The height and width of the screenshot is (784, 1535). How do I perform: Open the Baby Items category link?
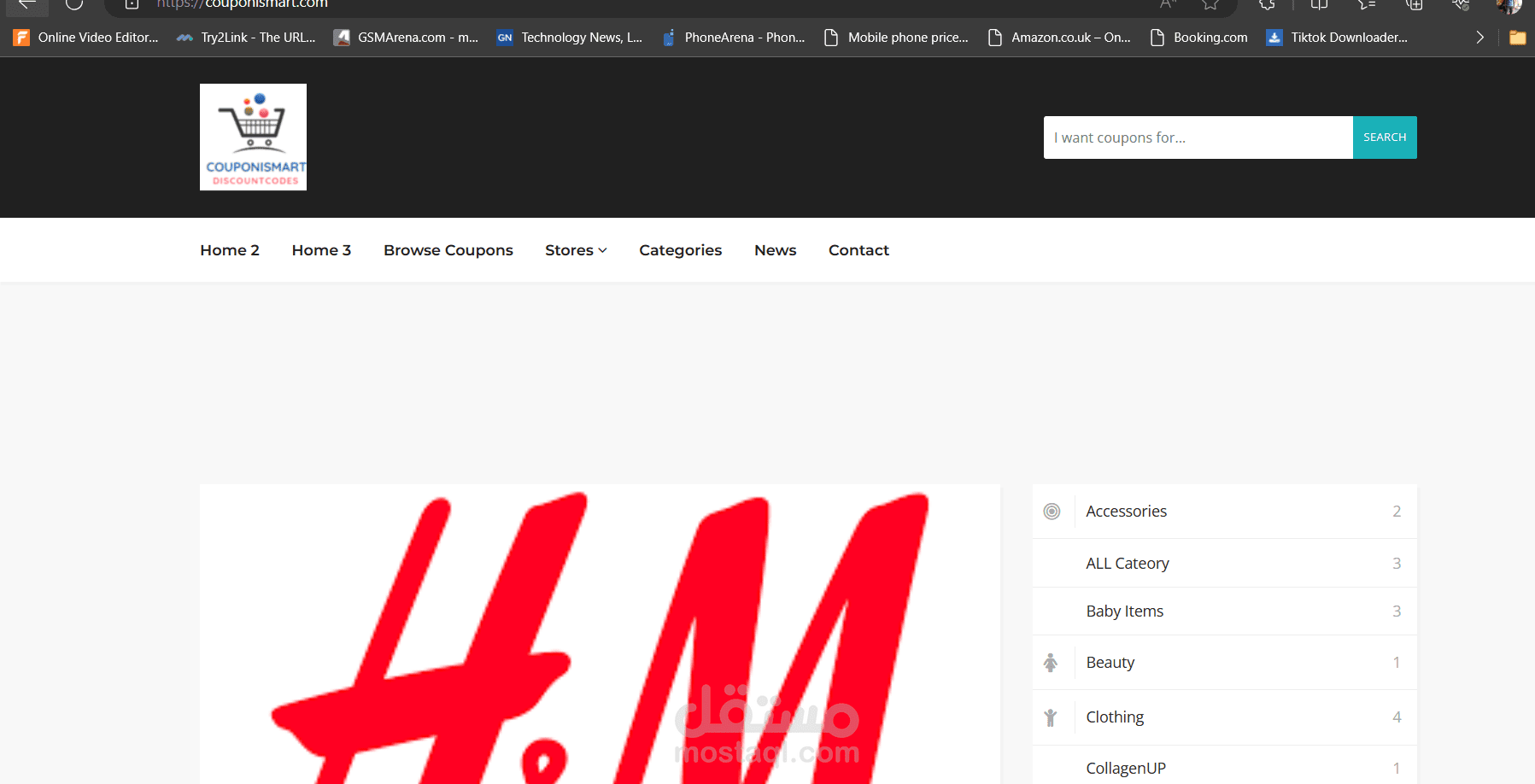click(x=1125, y=611)
